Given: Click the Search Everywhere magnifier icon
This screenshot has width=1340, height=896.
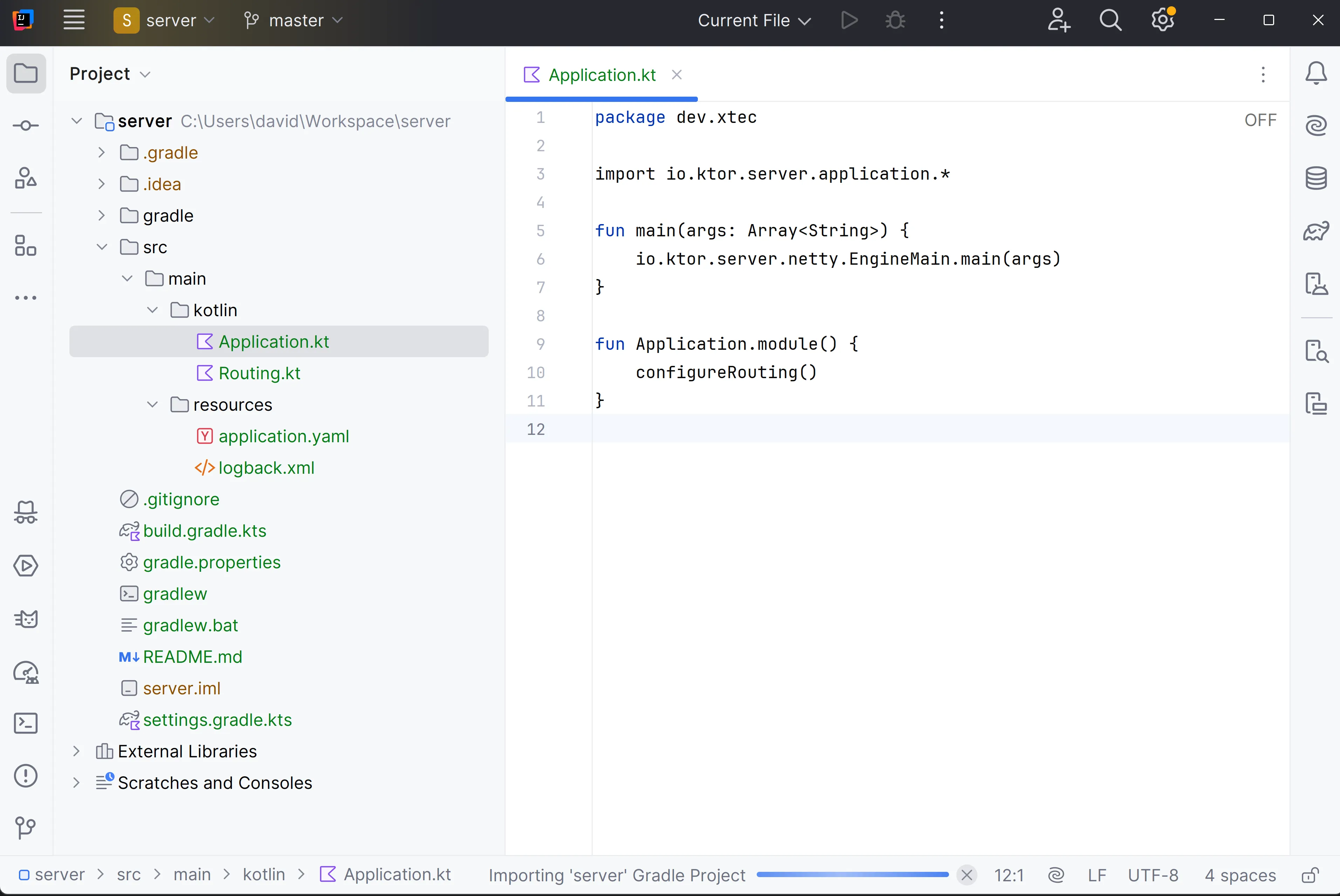Looking at the screenshot, I should coord(1110,21).
